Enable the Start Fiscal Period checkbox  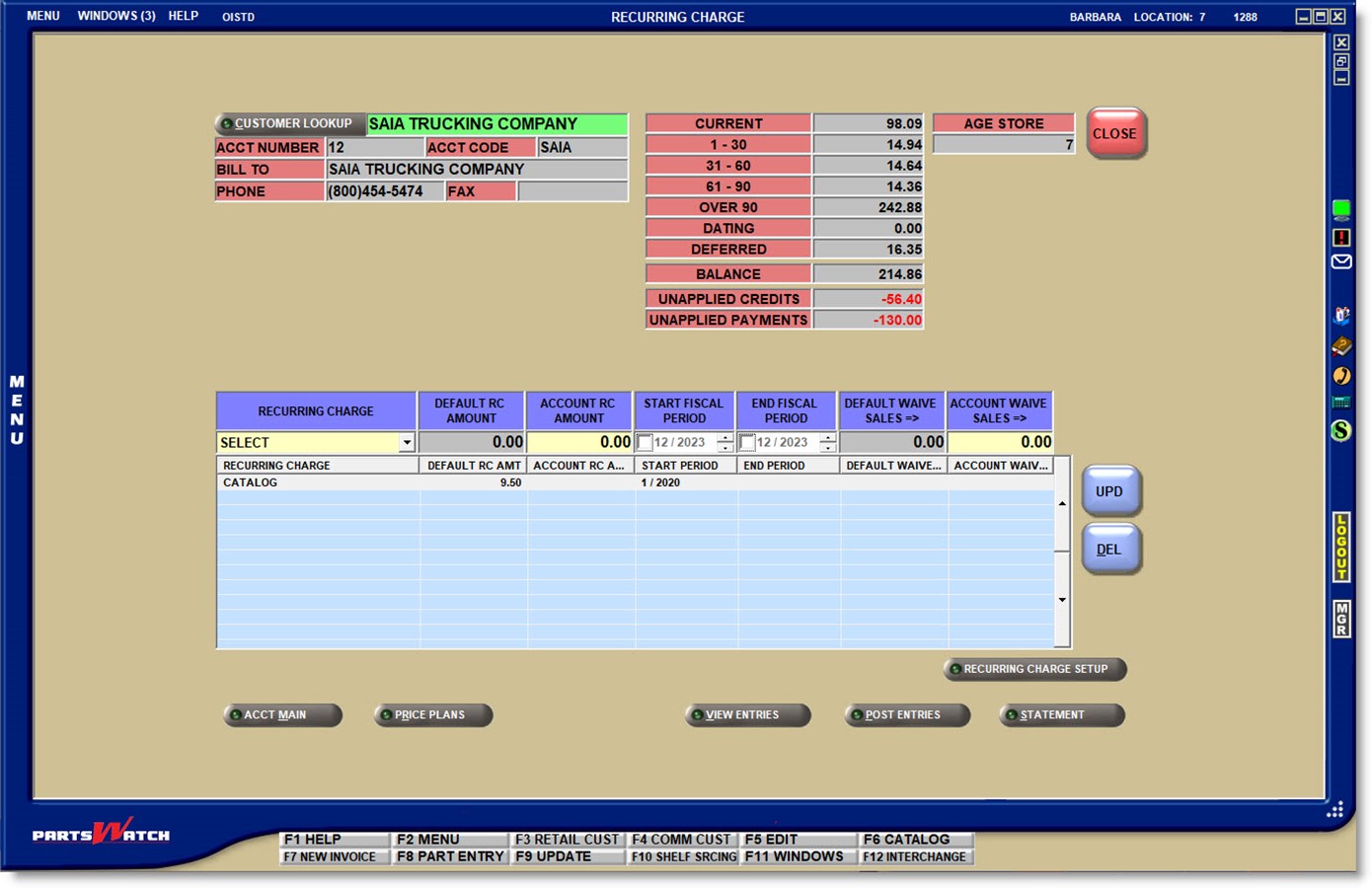pyautogui.click(x=645, y=443)
